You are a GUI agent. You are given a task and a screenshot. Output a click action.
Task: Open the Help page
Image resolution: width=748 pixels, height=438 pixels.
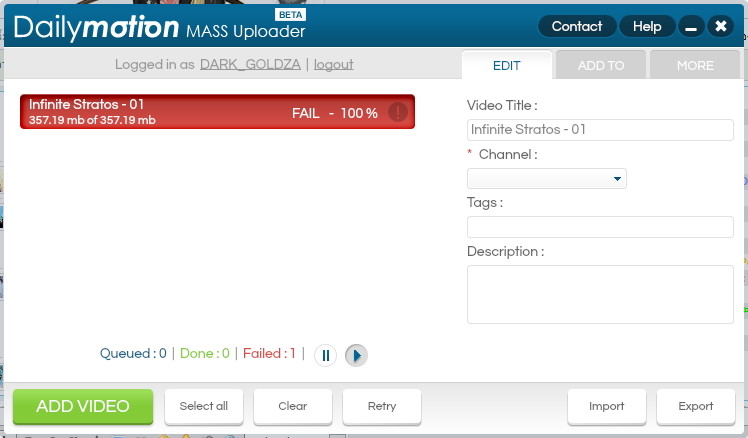pos(647,26)
